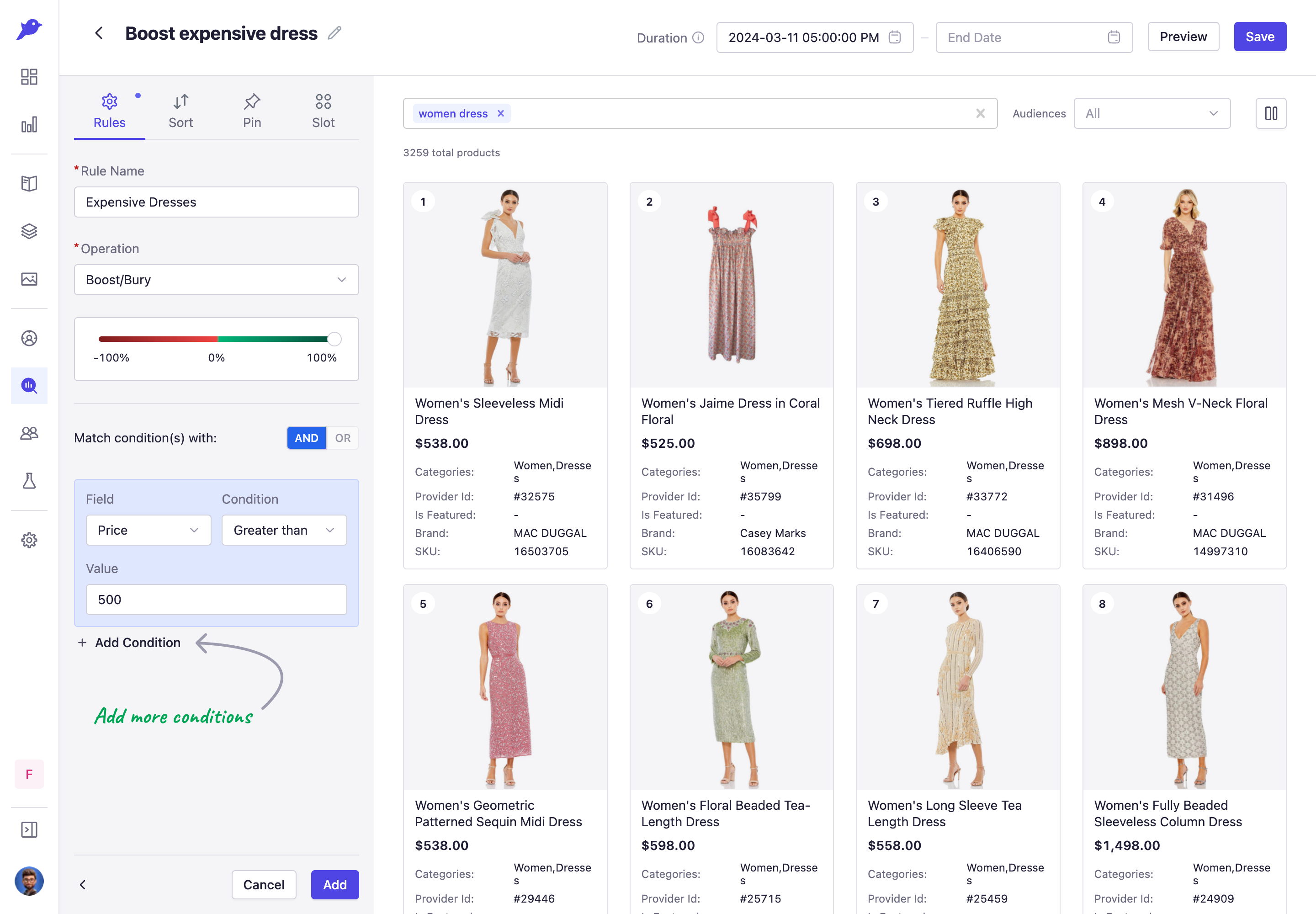Clear the search field with the X
1316x914 pixels.
[981, 113]
